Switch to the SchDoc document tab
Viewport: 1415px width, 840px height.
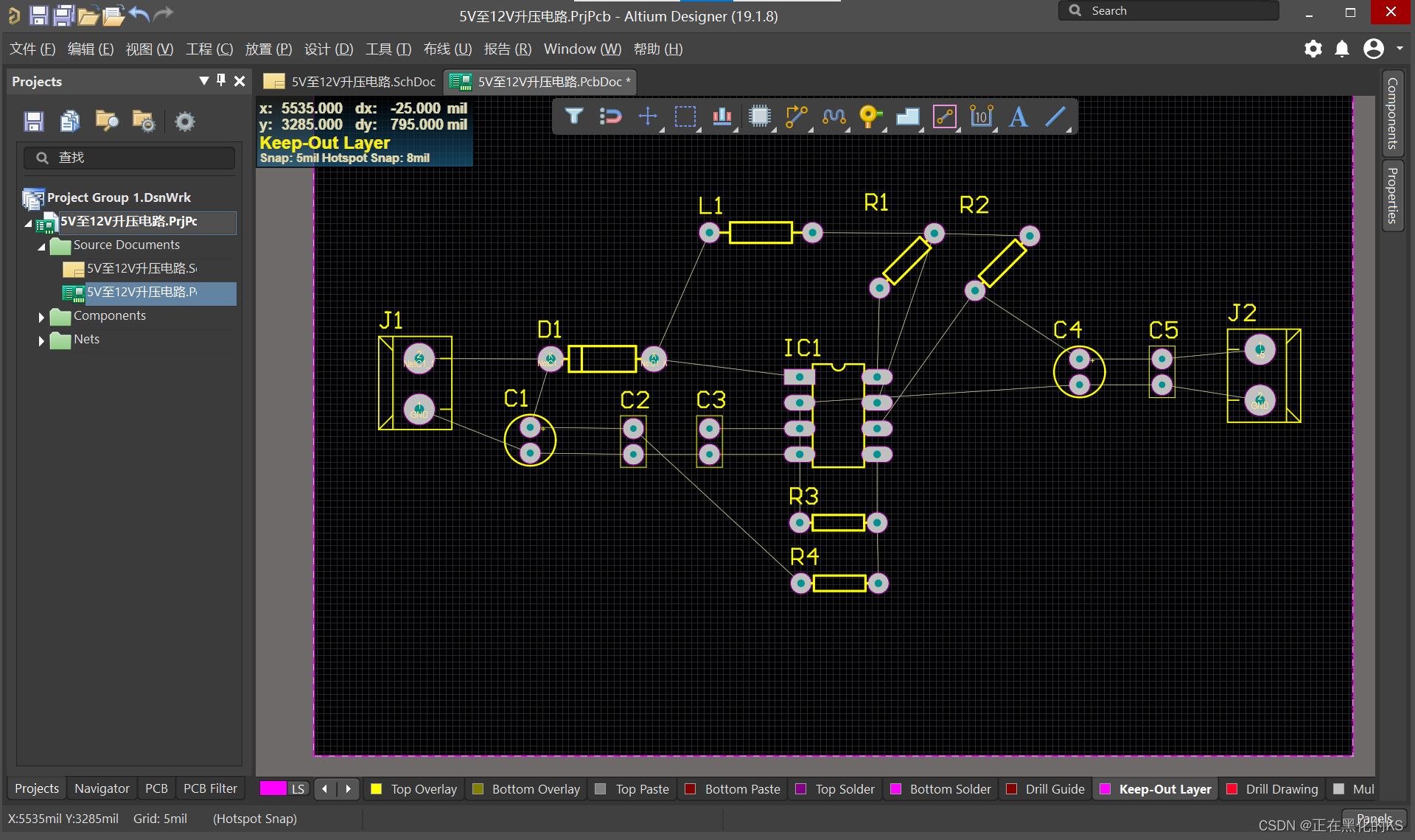click(x=351, y=82)
